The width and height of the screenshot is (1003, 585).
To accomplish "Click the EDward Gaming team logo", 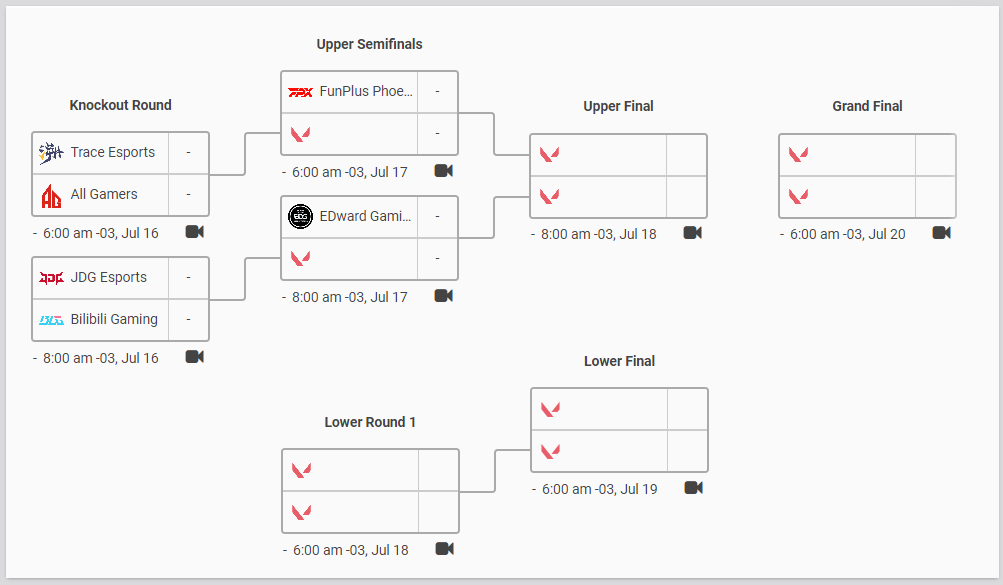I will coord(300,216).
